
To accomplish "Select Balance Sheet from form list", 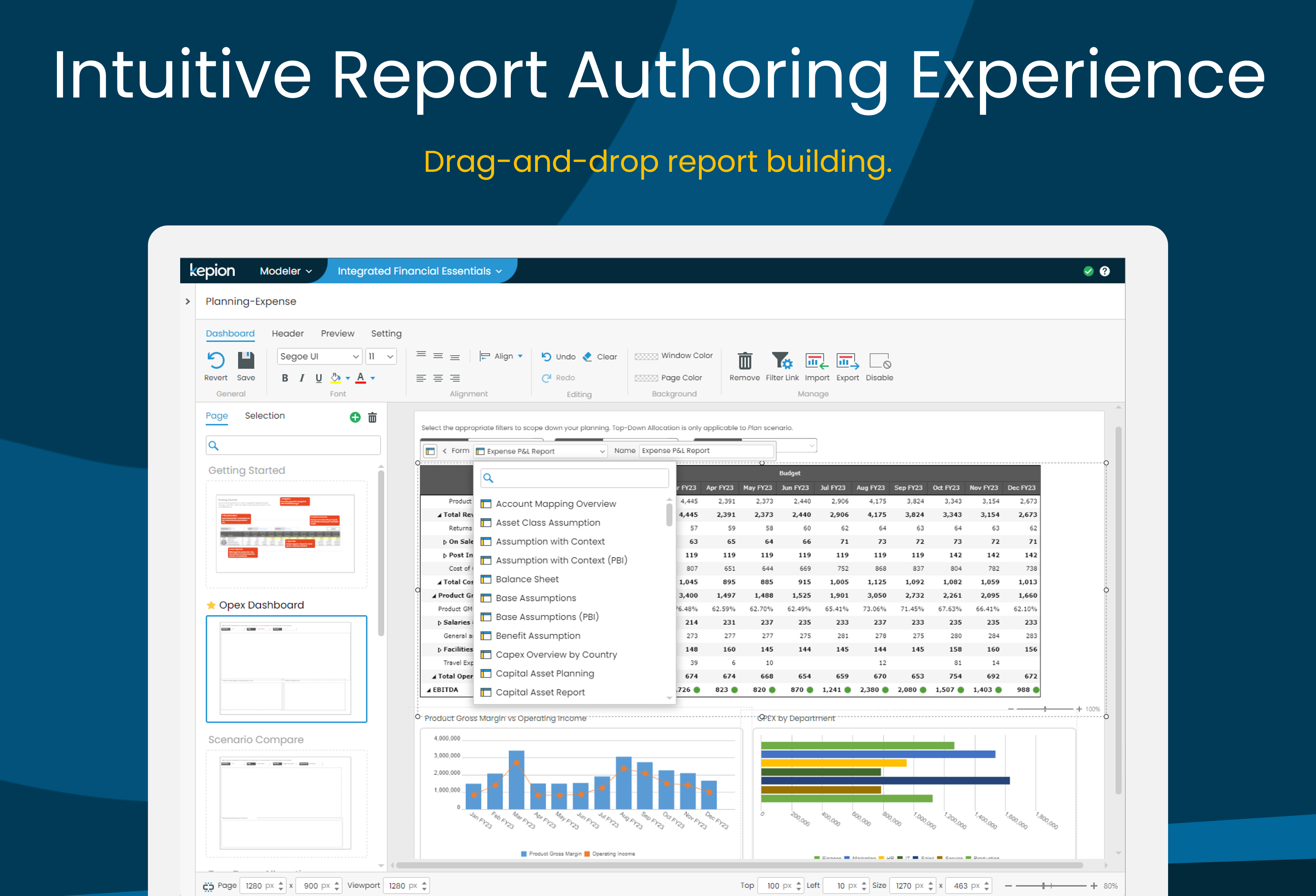I will coord(527,579).
